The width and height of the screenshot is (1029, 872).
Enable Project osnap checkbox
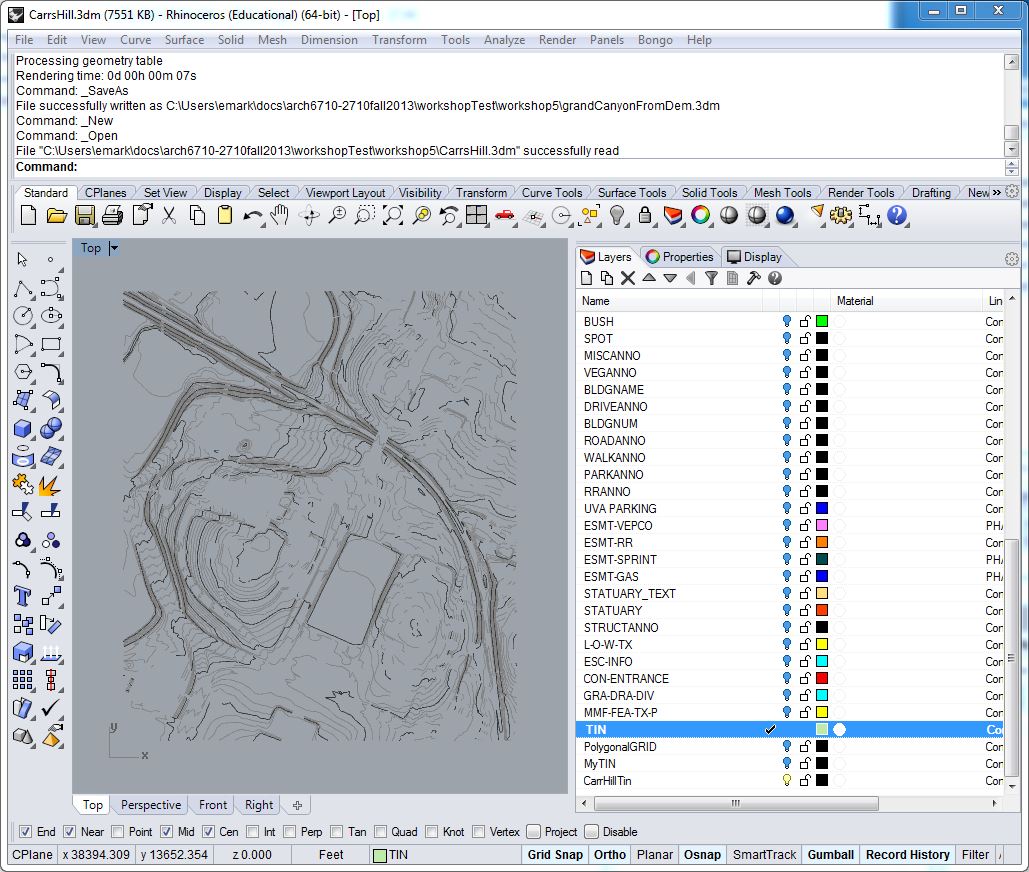pos(534,832)
